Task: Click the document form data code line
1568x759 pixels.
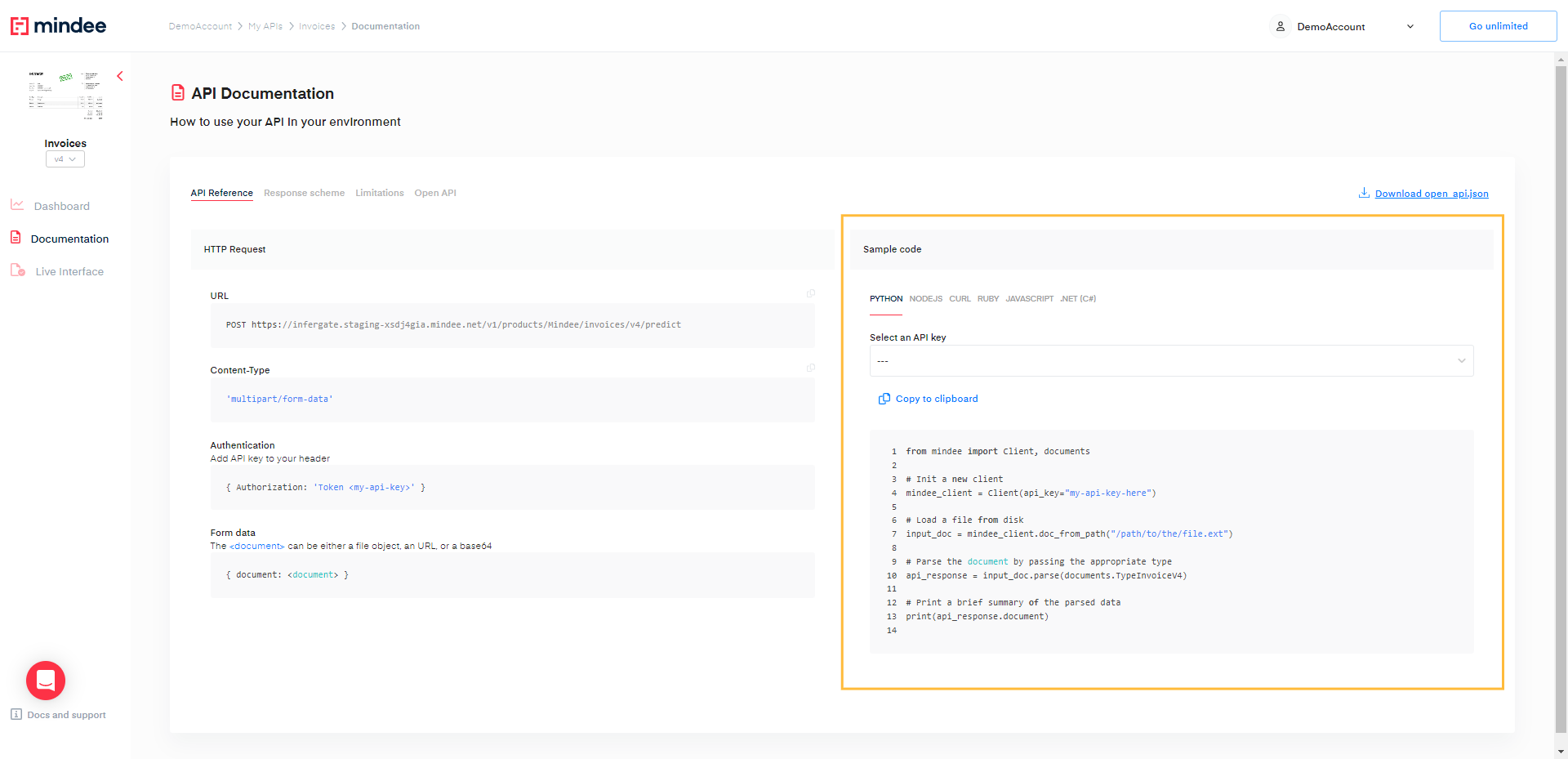Action: point(287,575)
